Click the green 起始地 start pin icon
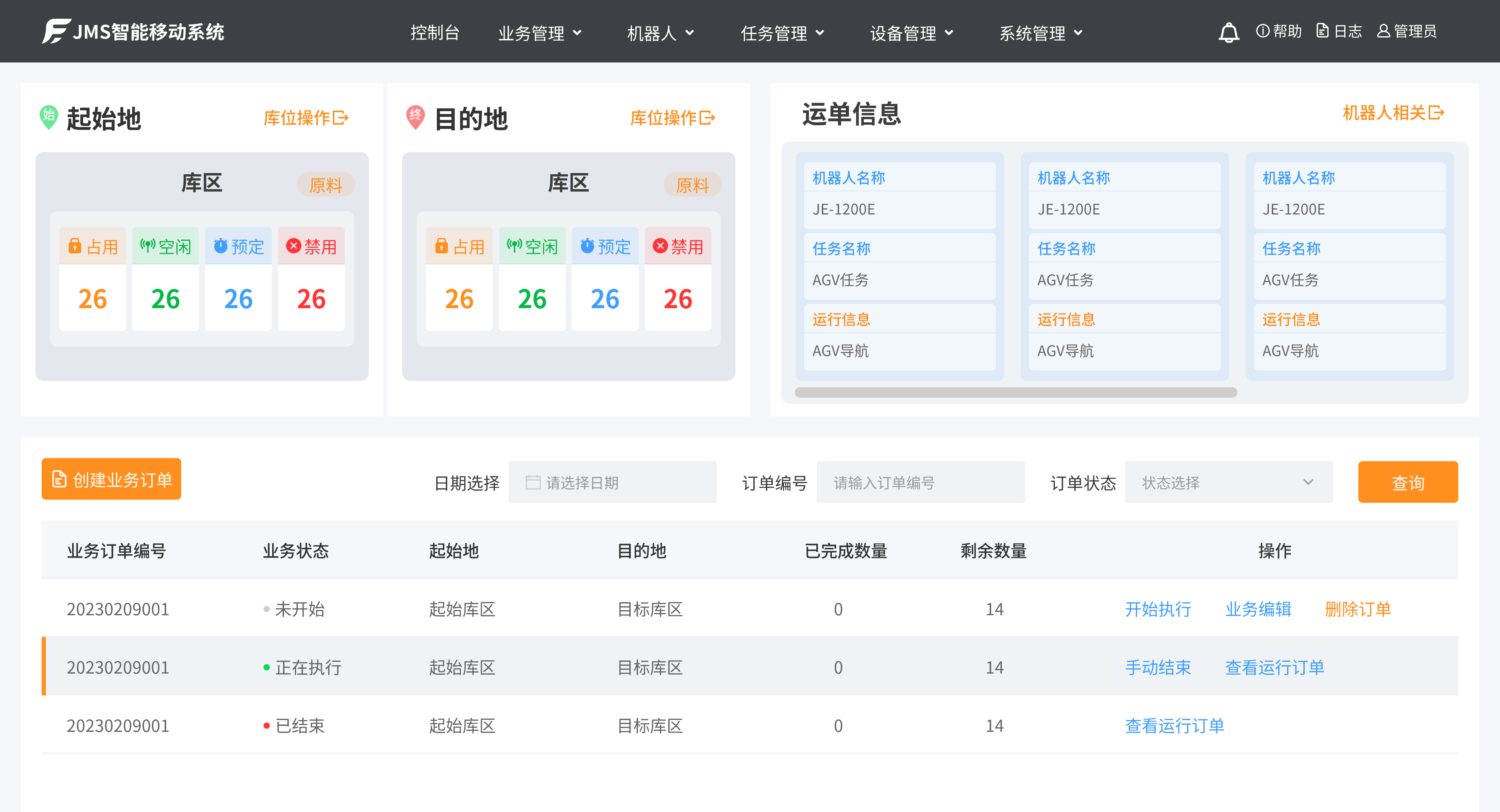The height and width of the screenshot is (812, 1500). coord(48,117)
